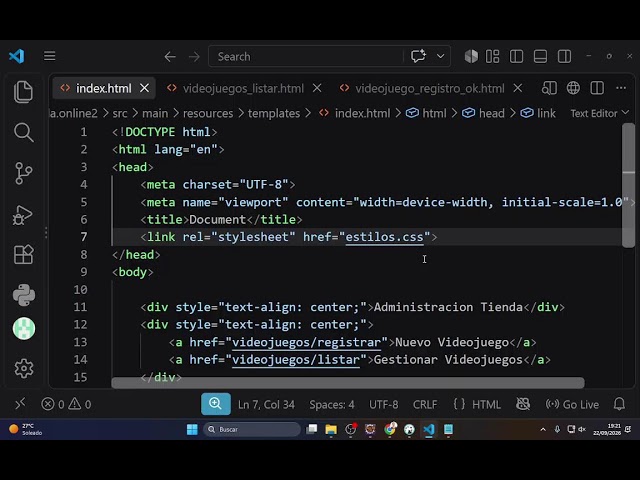Click the zoom magnifier status item
The height and width of the screenshot is (480, 640).
pyautogui.click(x=216, y=404)
